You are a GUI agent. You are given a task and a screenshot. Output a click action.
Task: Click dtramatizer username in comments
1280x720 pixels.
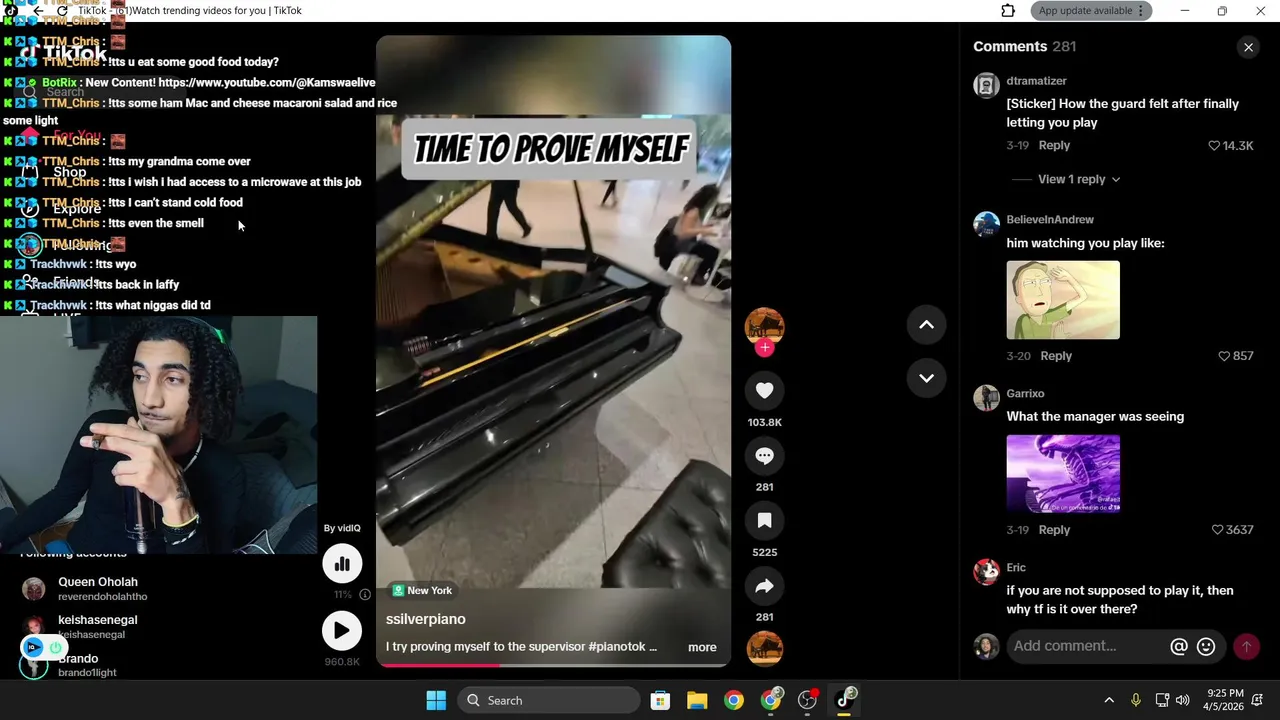pos(1036,81)
